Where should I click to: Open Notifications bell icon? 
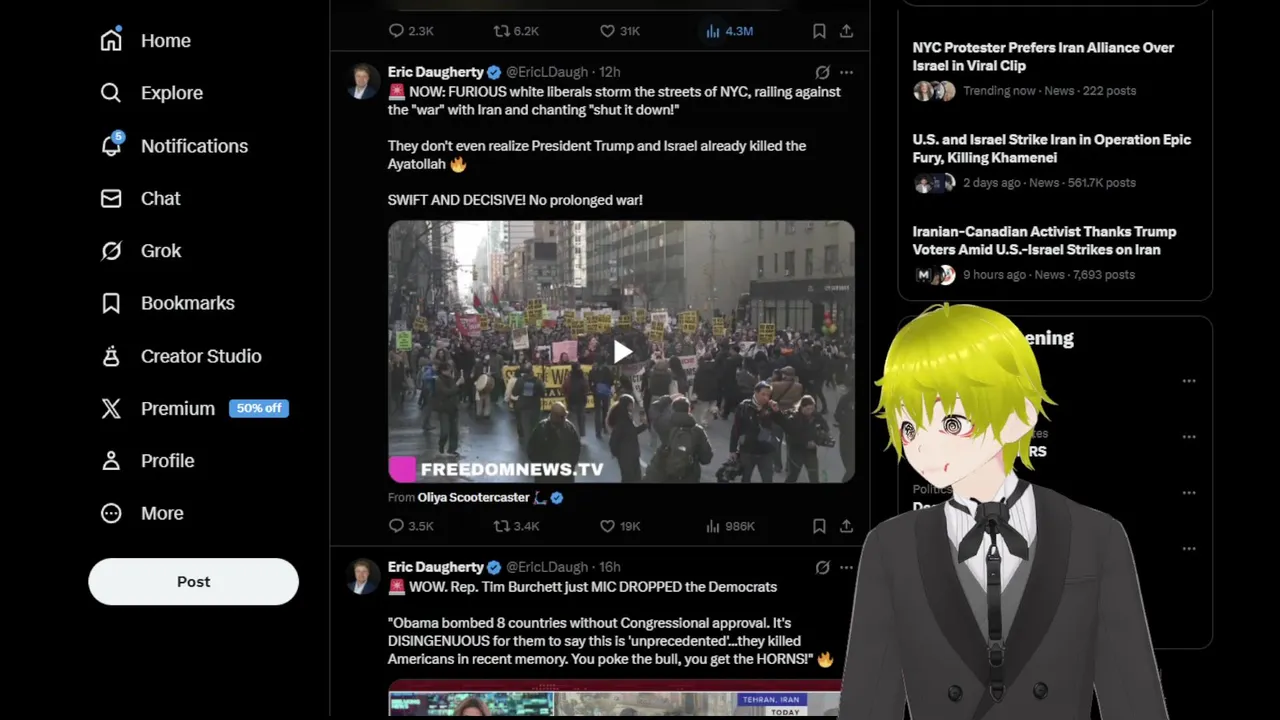tap(111, 145)
